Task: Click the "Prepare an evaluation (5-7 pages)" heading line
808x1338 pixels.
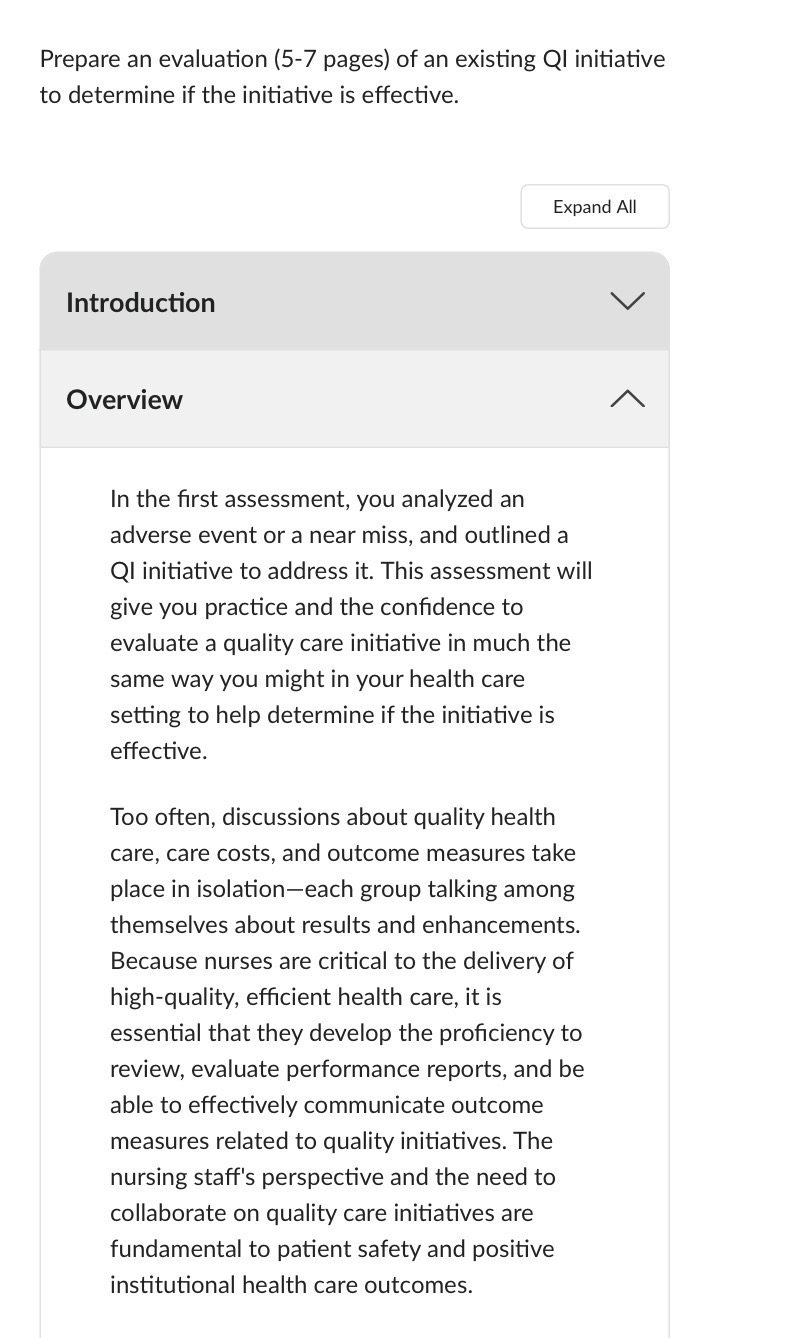Action: (352, 59)
